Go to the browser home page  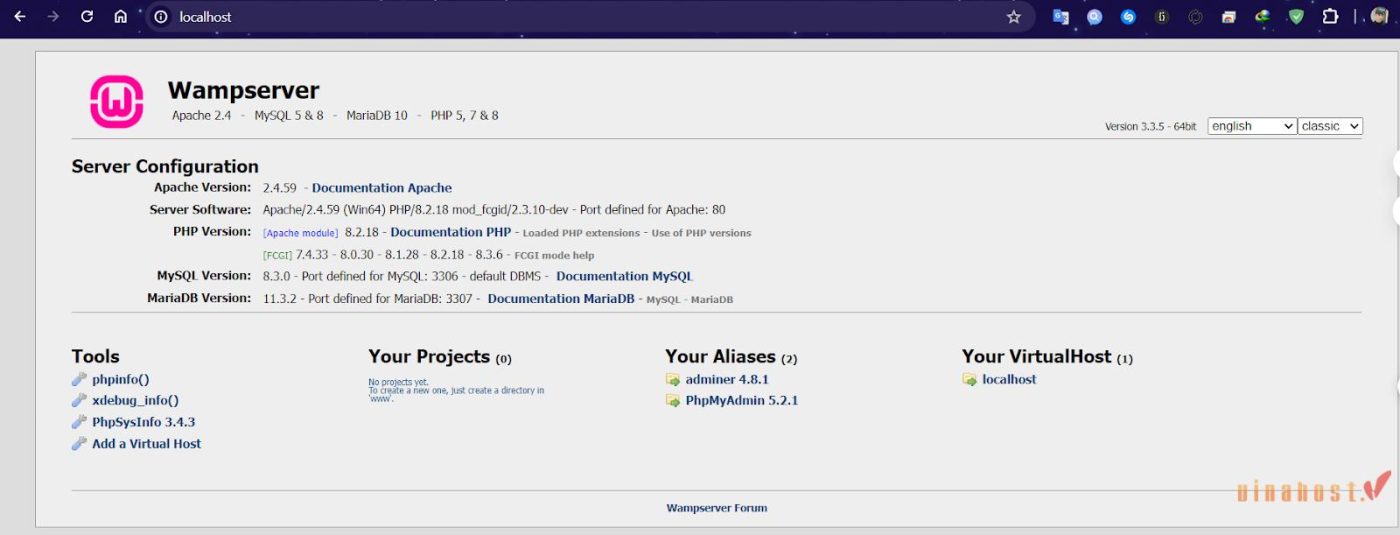tap(120, 17)
